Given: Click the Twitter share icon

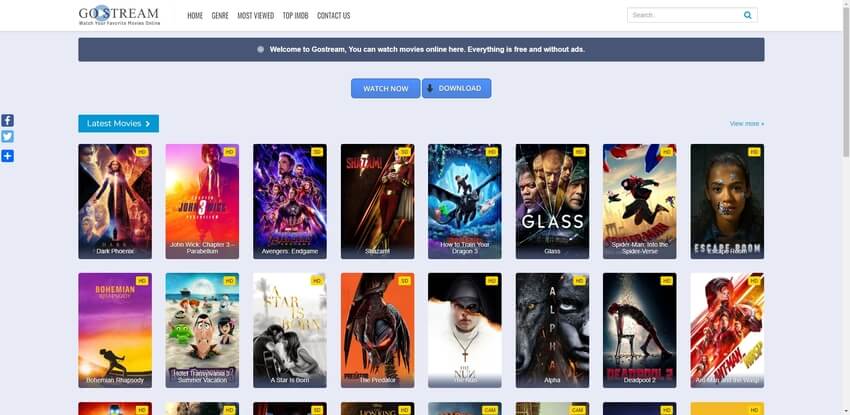Looking at the screenshot, I should 7,137.
